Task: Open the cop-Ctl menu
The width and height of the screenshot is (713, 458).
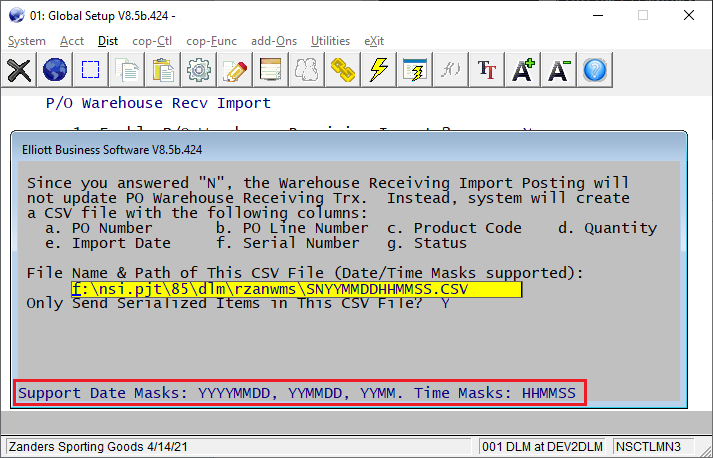Action: (x=152, y=41)
